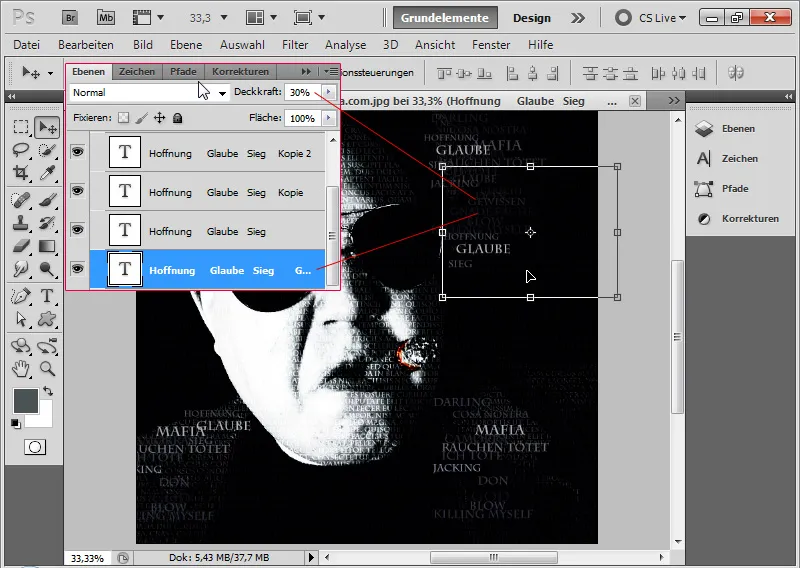Select the Custom Shape tool

point(47,319)
